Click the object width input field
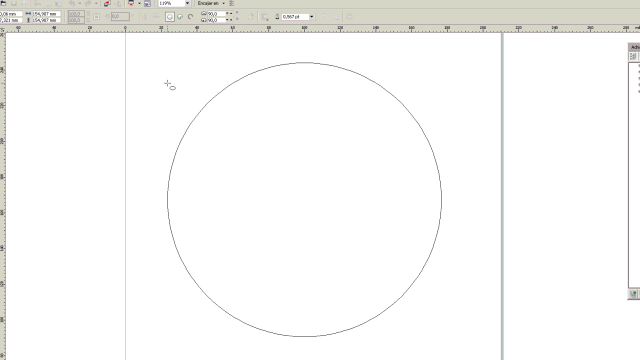The image size is (640, 360). click(x=46, y=14)
